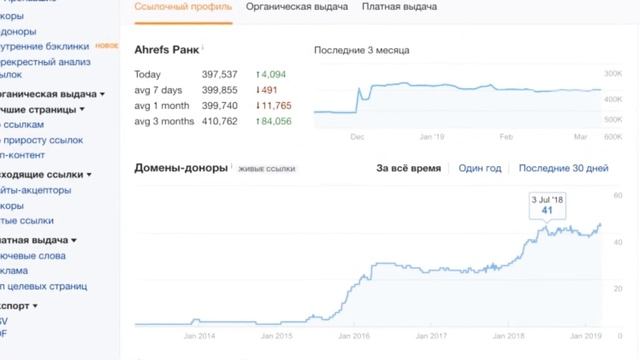This screenshot has width=640, height=360.
Task: Open the Платная выдача tab
Action: [399, 7]
